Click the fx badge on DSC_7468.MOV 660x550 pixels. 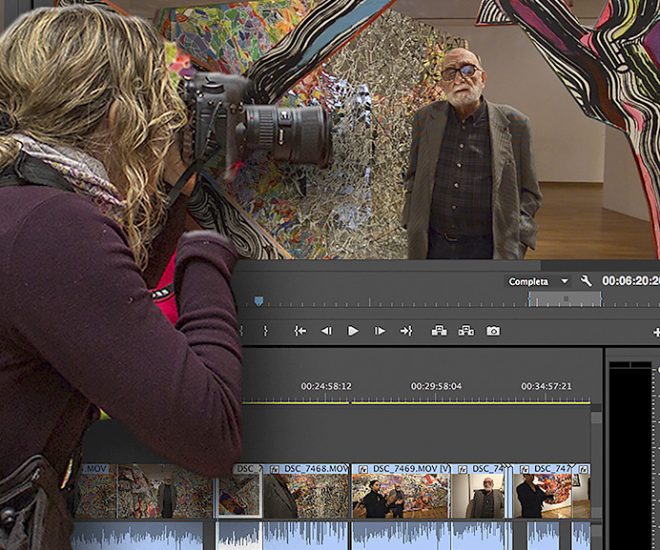(x=275, y=469)
